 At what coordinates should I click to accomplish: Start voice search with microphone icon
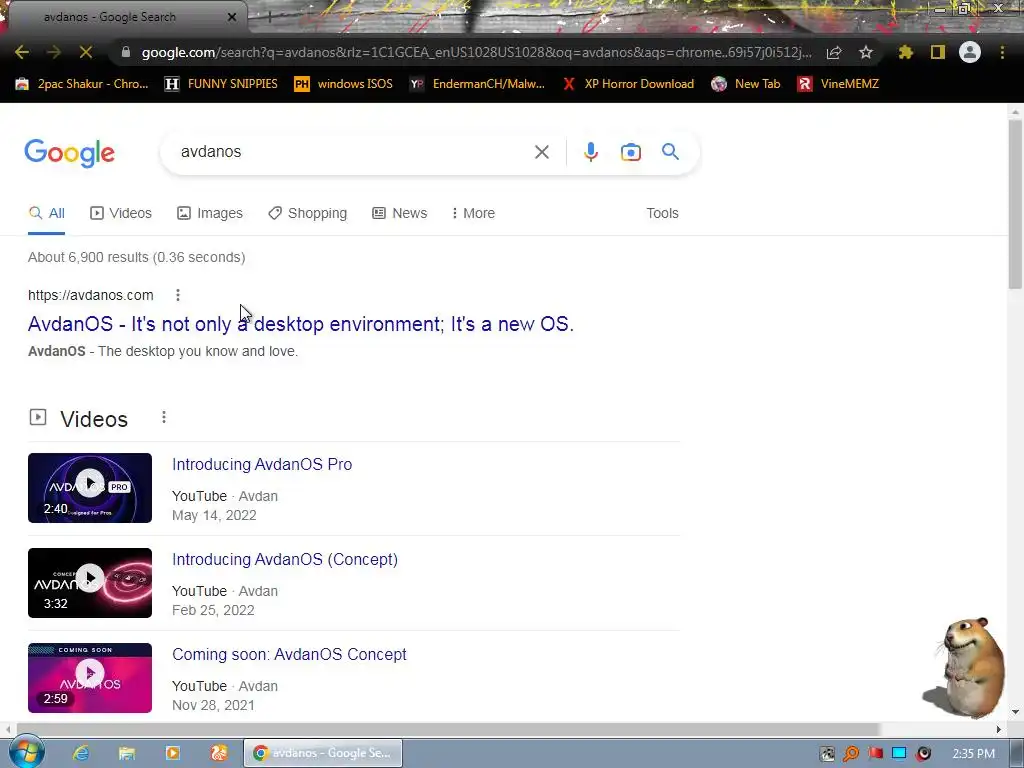(x=590, y=152)
